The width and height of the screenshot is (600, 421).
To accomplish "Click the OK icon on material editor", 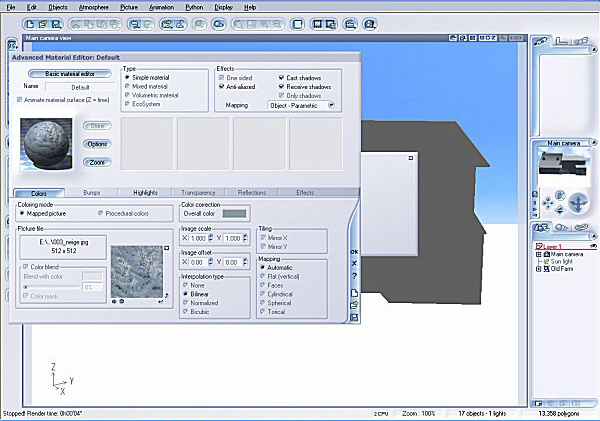I will [x=354, y=250].
